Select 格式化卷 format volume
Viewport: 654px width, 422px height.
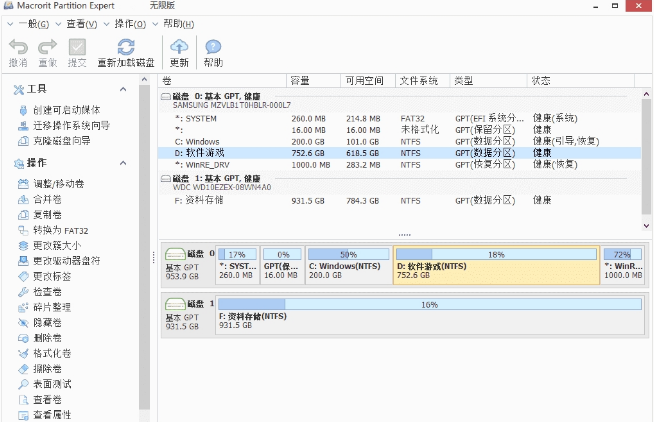coord(45,354)
